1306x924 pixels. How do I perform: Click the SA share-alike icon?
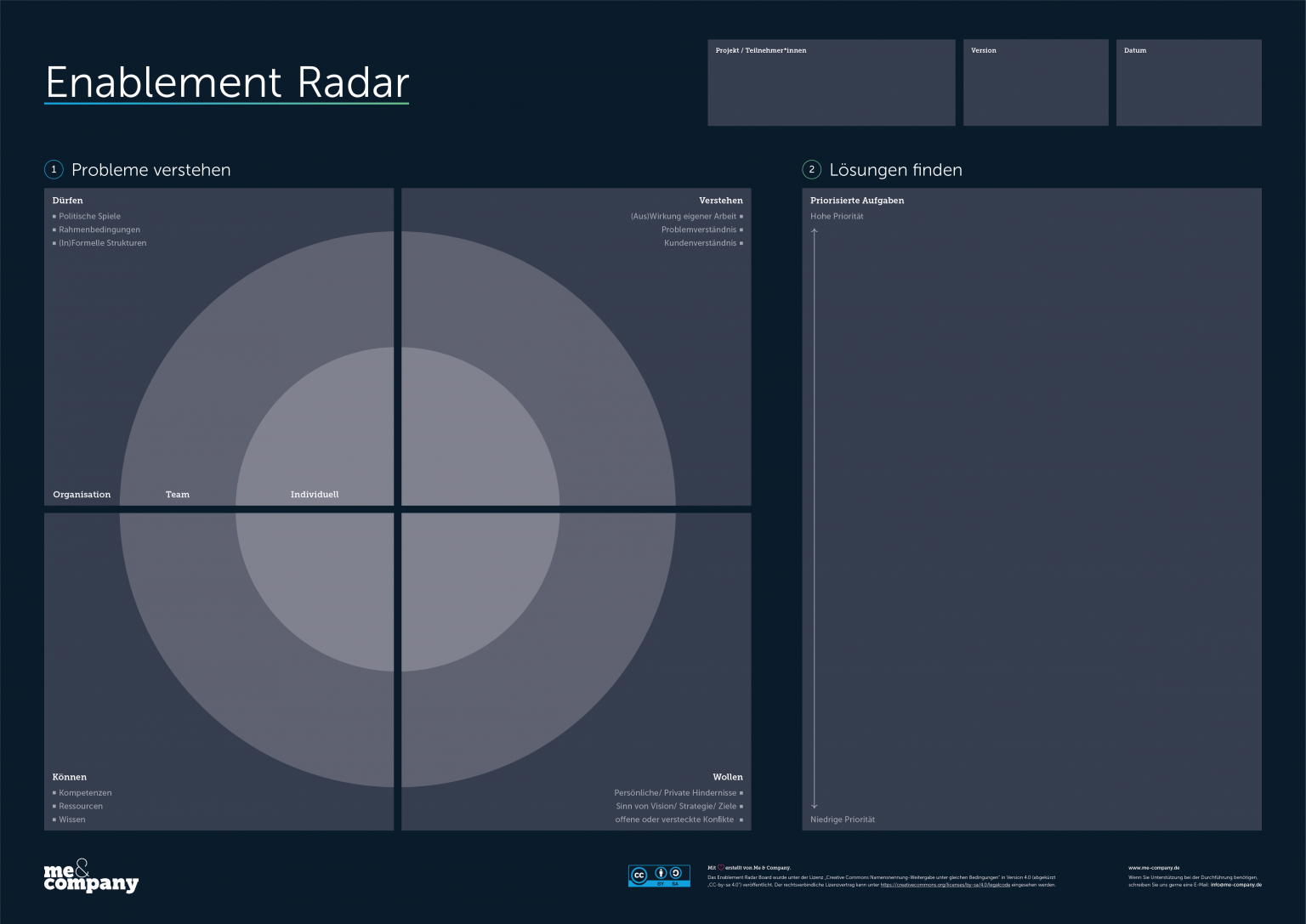tap(676, 873)
